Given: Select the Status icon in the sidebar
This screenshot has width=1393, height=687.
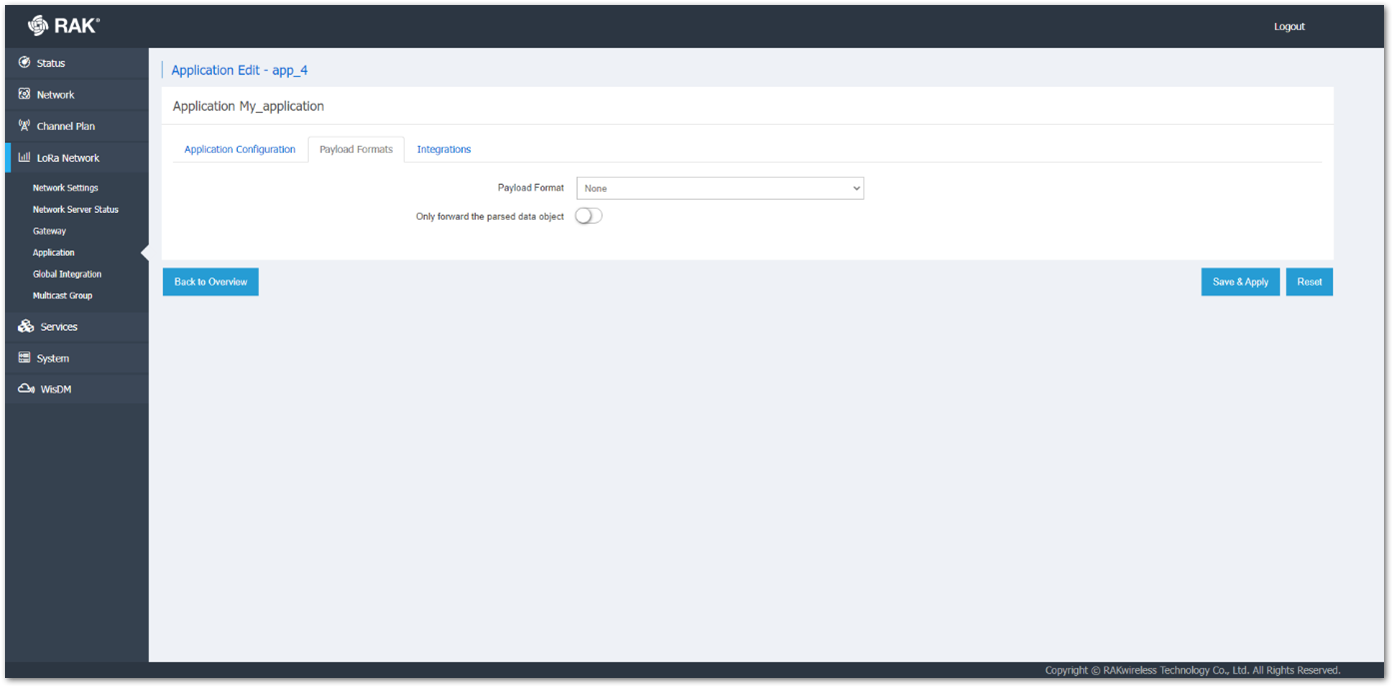Looking at the screenshot, I should (24, 61).
